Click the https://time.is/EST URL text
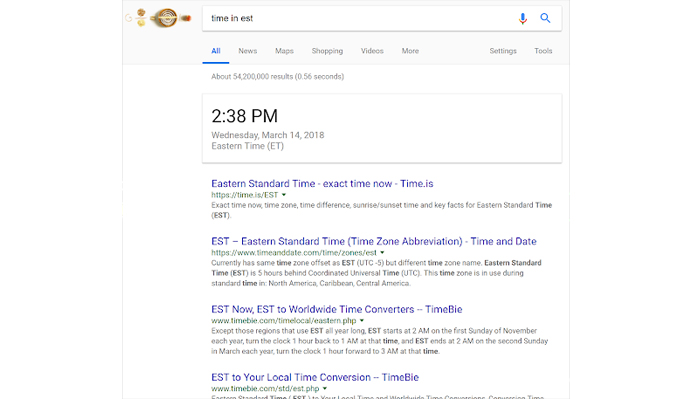Image resolution: width=692 pixels, height=399 pixels. pos(244,195)
